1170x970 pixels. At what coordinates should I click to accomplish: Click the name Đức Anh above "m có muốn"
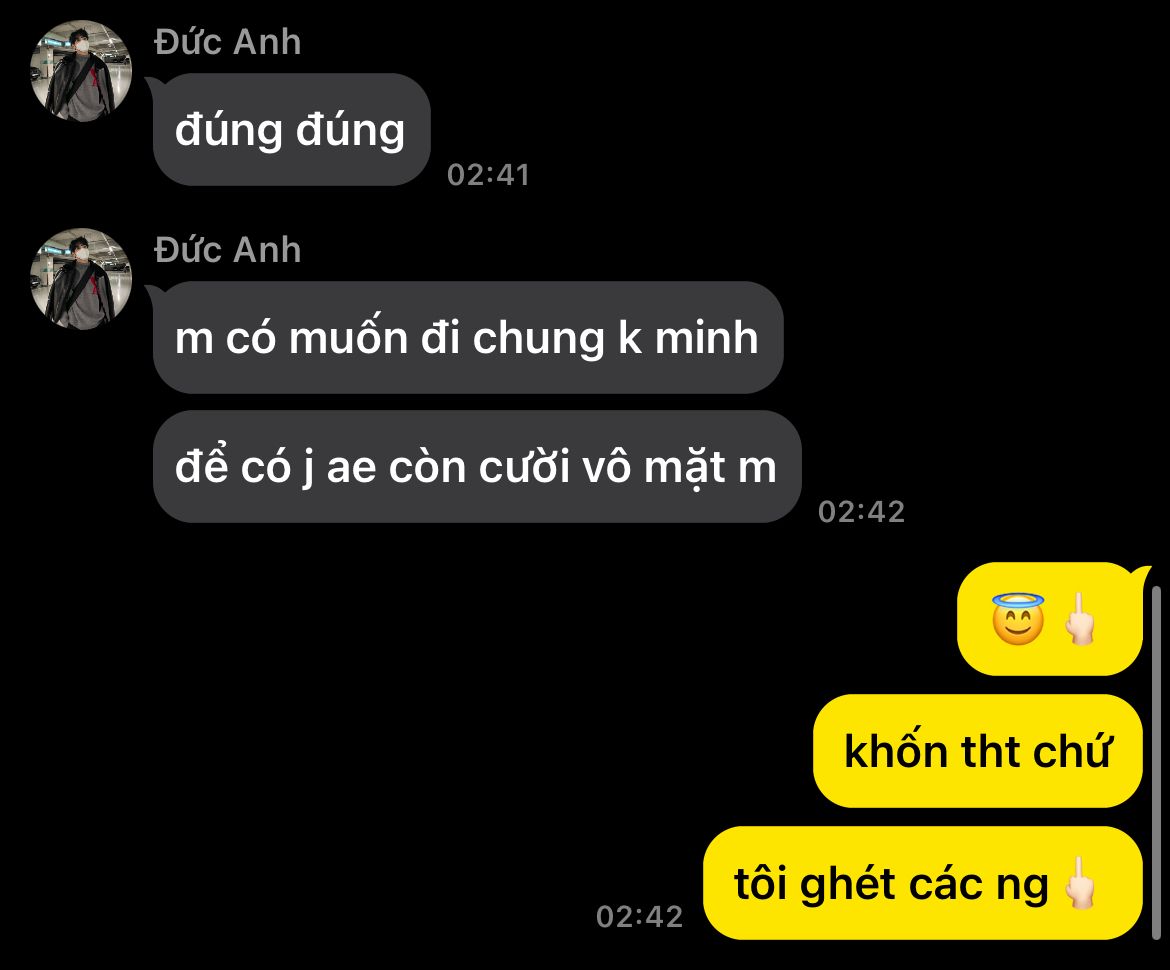(228, 250)
